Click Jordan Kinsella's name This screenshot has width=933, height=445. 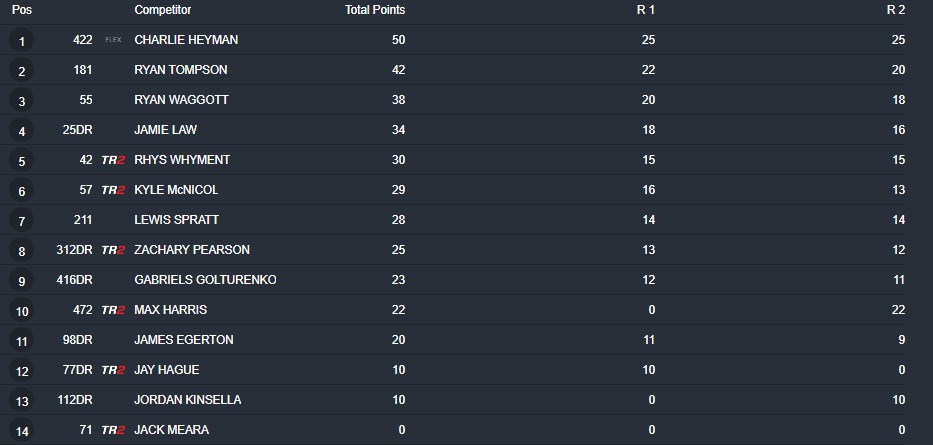coord(187,400)
